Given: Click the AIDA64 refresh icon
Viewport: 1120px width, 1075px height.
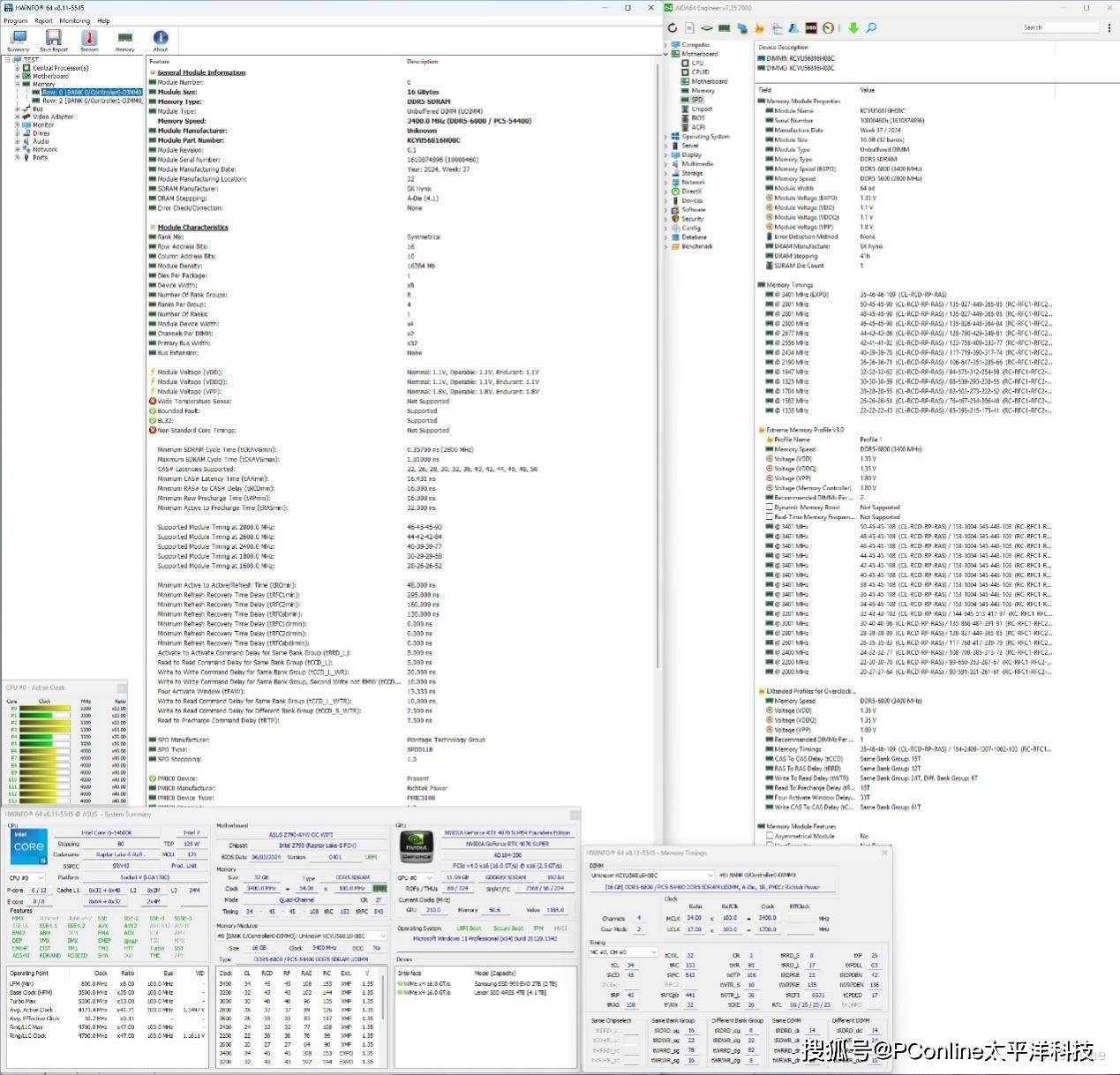Looking at the screenshot, I should (673, 28).
